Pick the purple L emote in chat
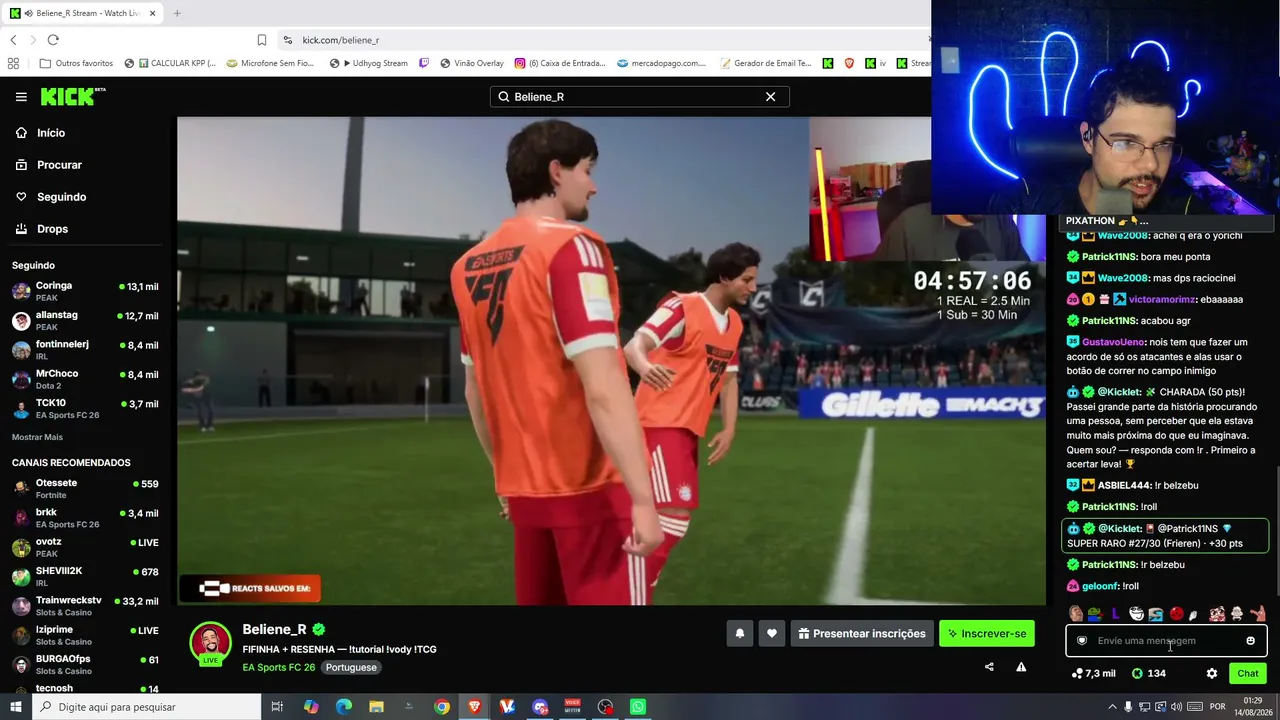Image resolution: width=1280 pixels, height=720 pixels. point(1116,613)
